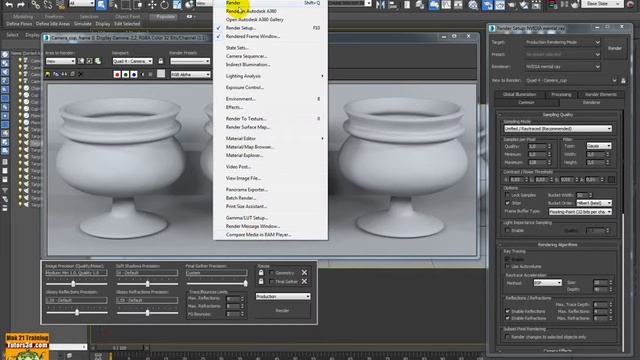
Task: Switch to the Global Illumination tab
Action: pyautogui.click(x=519, y=94)
